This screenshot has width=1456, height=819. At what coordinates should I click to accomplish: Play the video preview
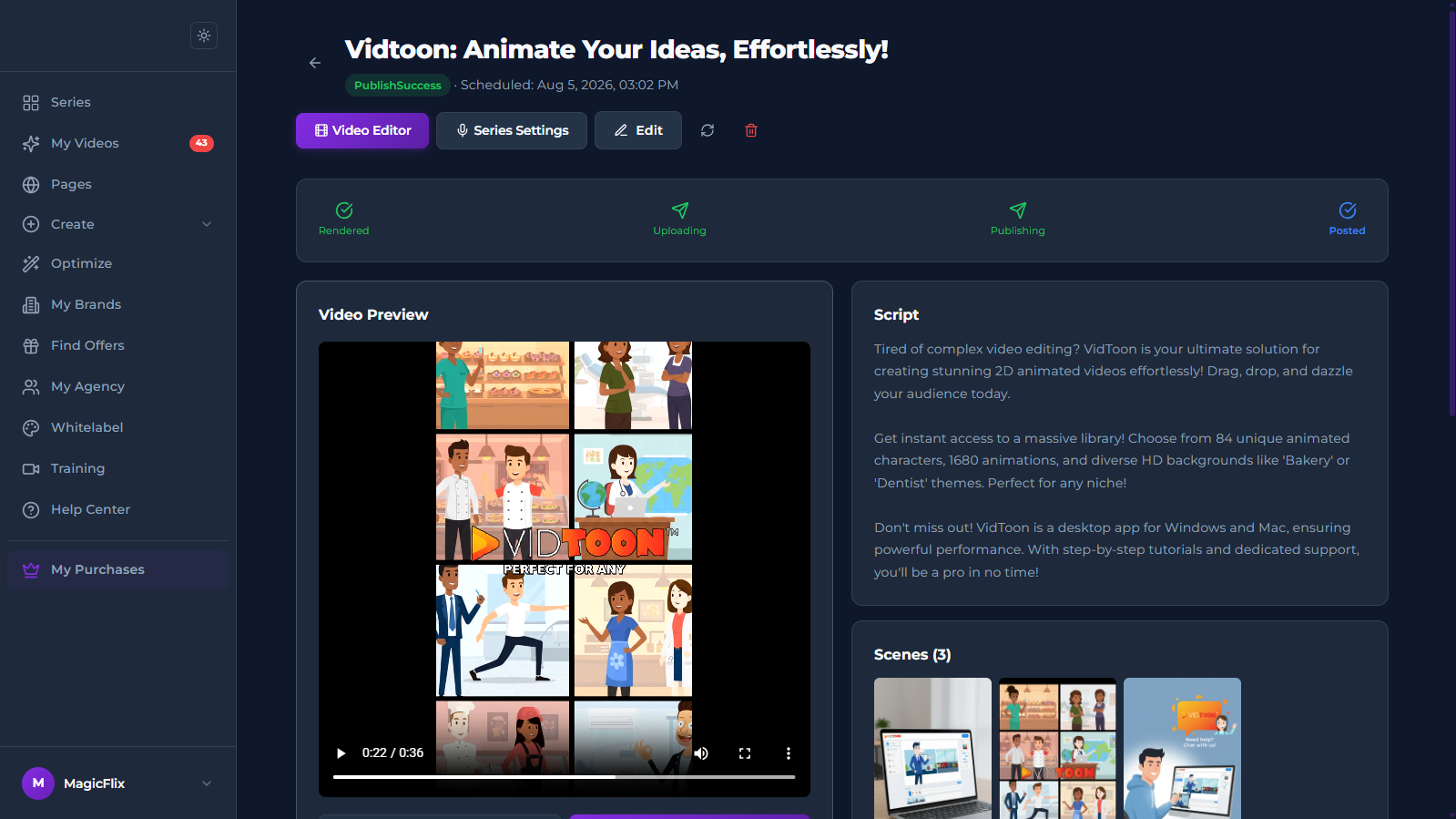[341, 753]
